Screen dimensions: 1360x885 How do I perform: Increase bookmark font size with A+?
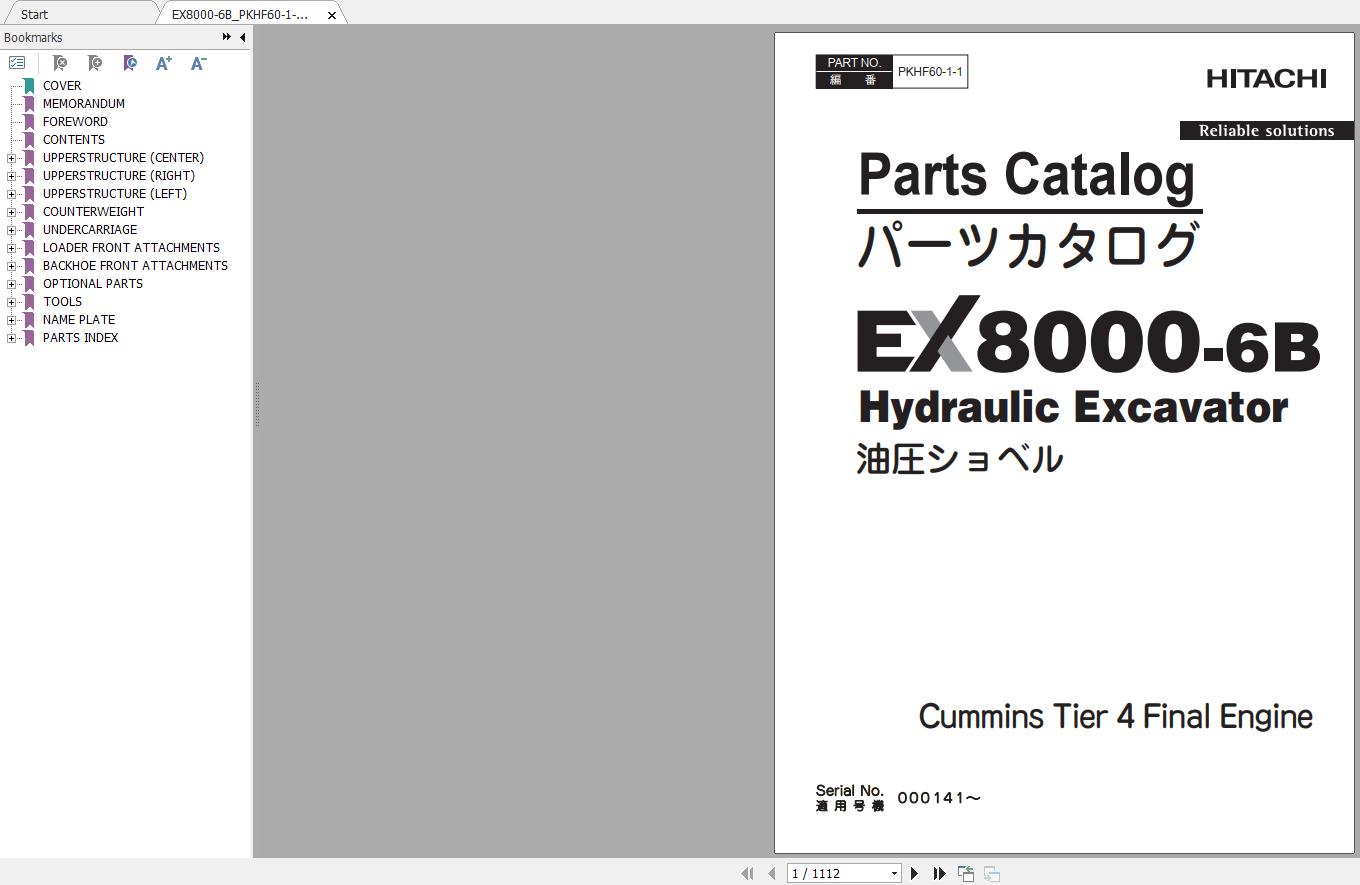(x=164, y=63)
